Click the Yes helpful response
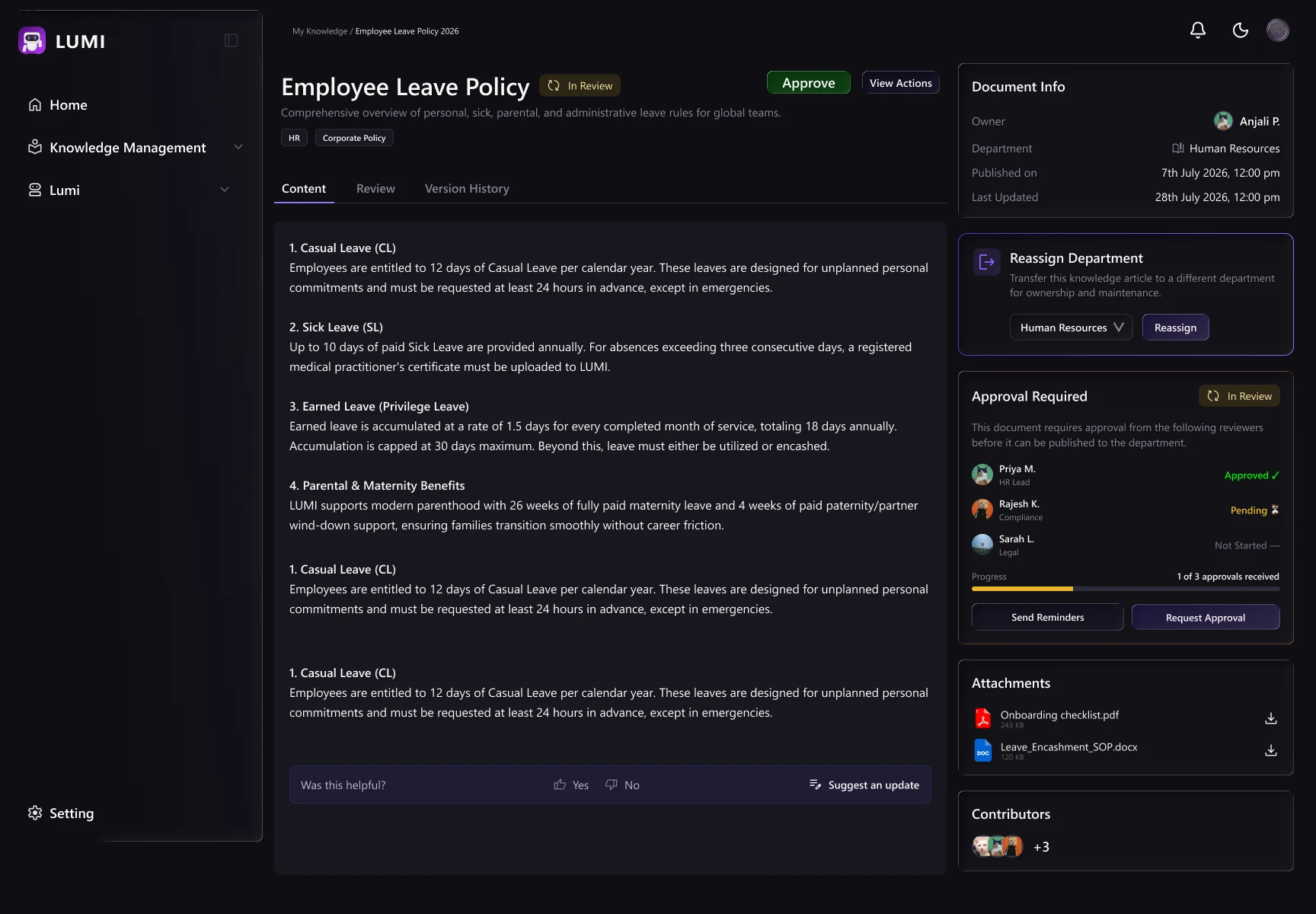 [571, 785]
